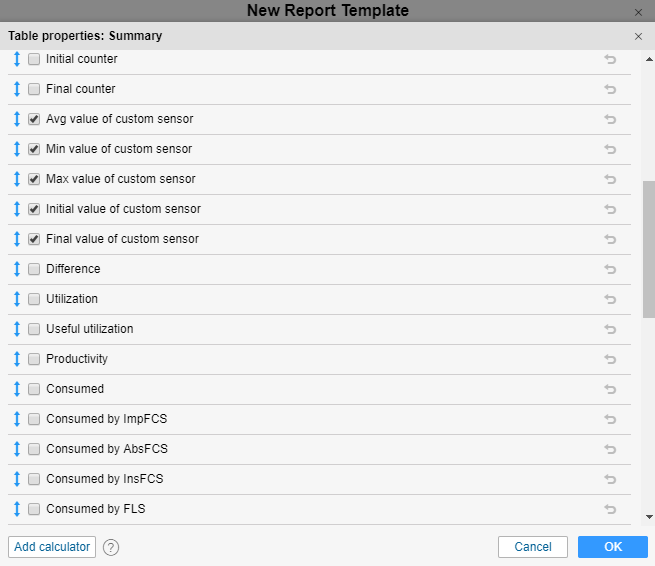The width and height of the screenshot is (655, 566).
Task: Cancel the table properties dialog
Action: pyautogui.click(x=532, y=547)
